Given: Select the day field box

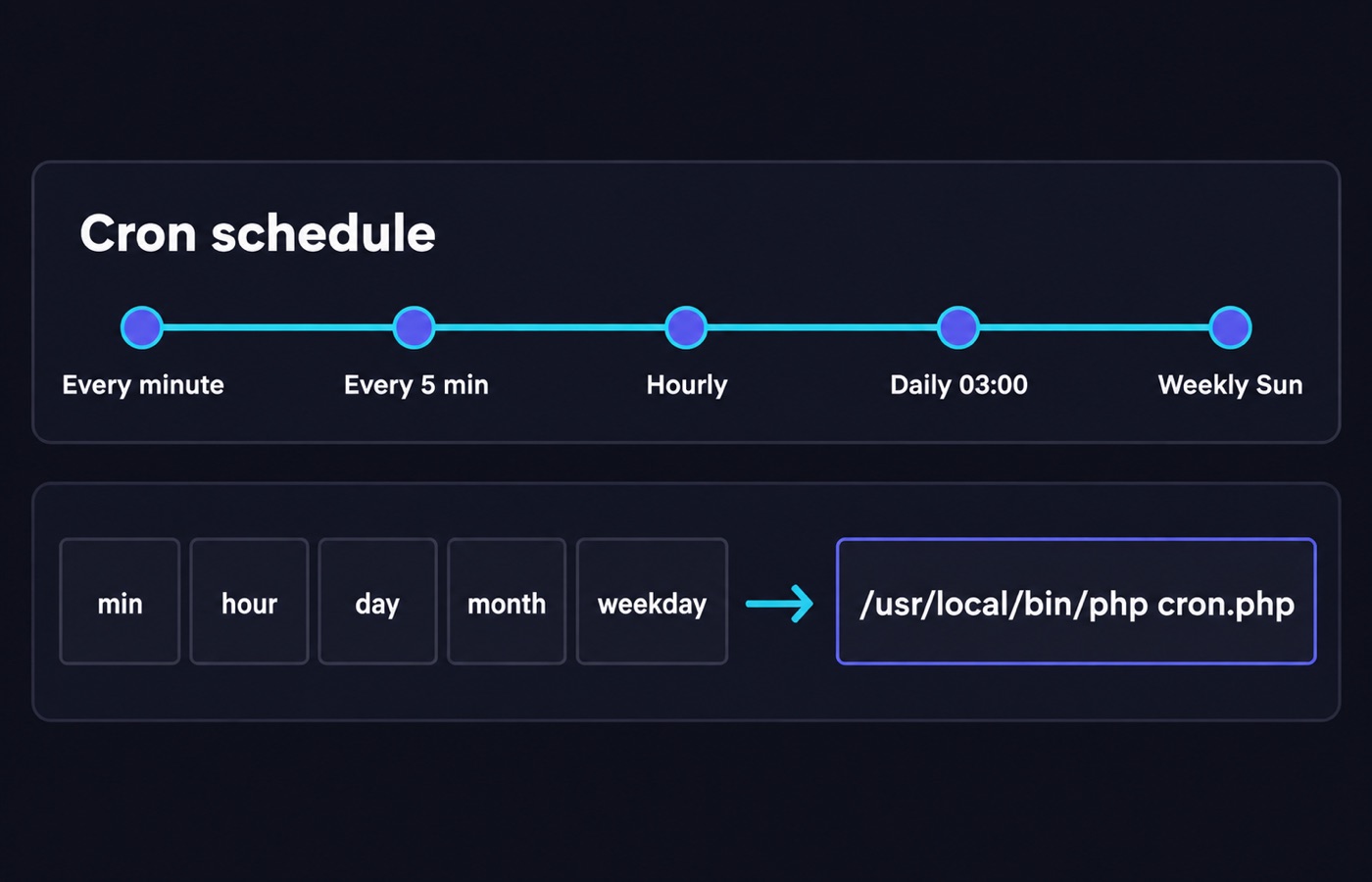Looking at the screenshot, I should 377,602.
